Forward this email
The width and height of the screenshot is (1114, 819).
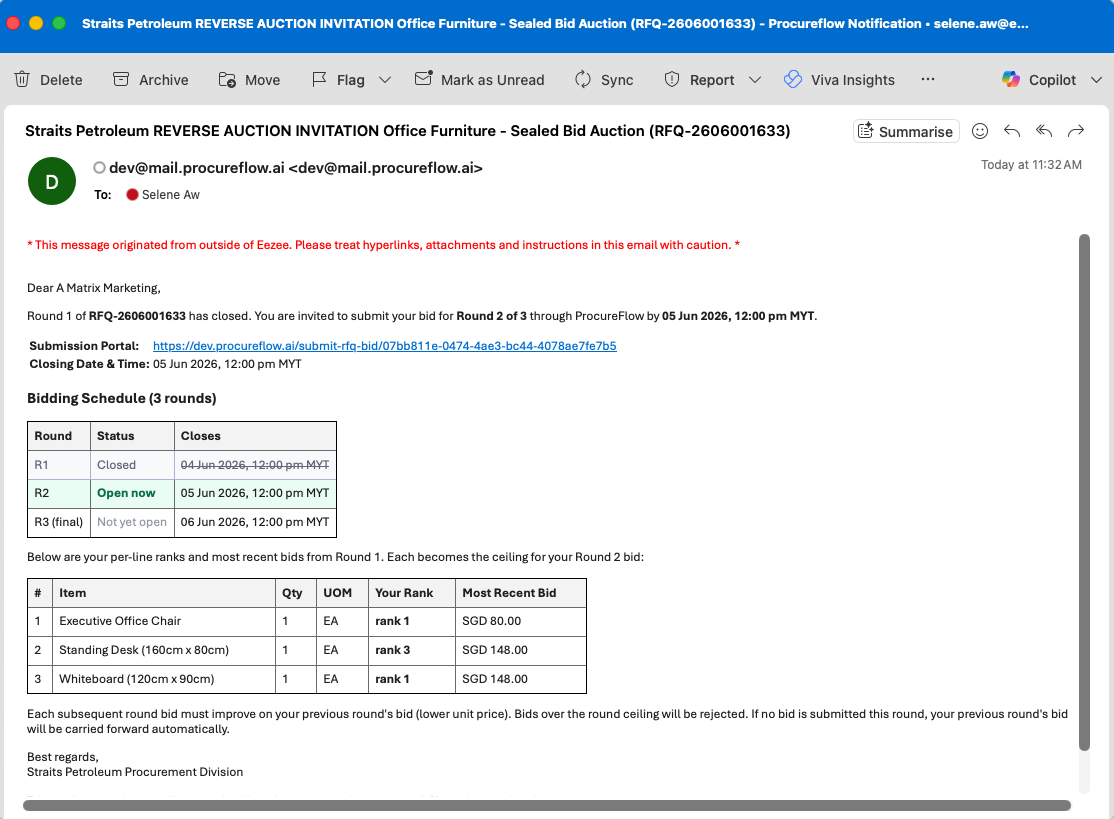[x=1076, y=131]
